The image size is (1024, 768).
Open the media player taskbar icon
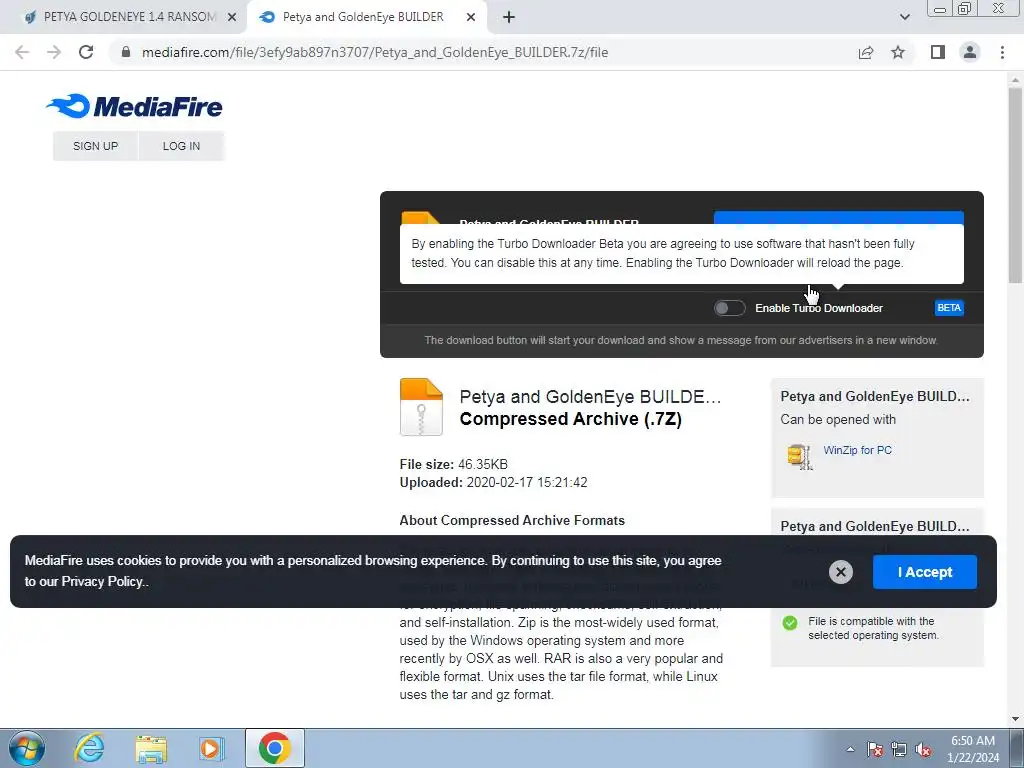point(211,748)
